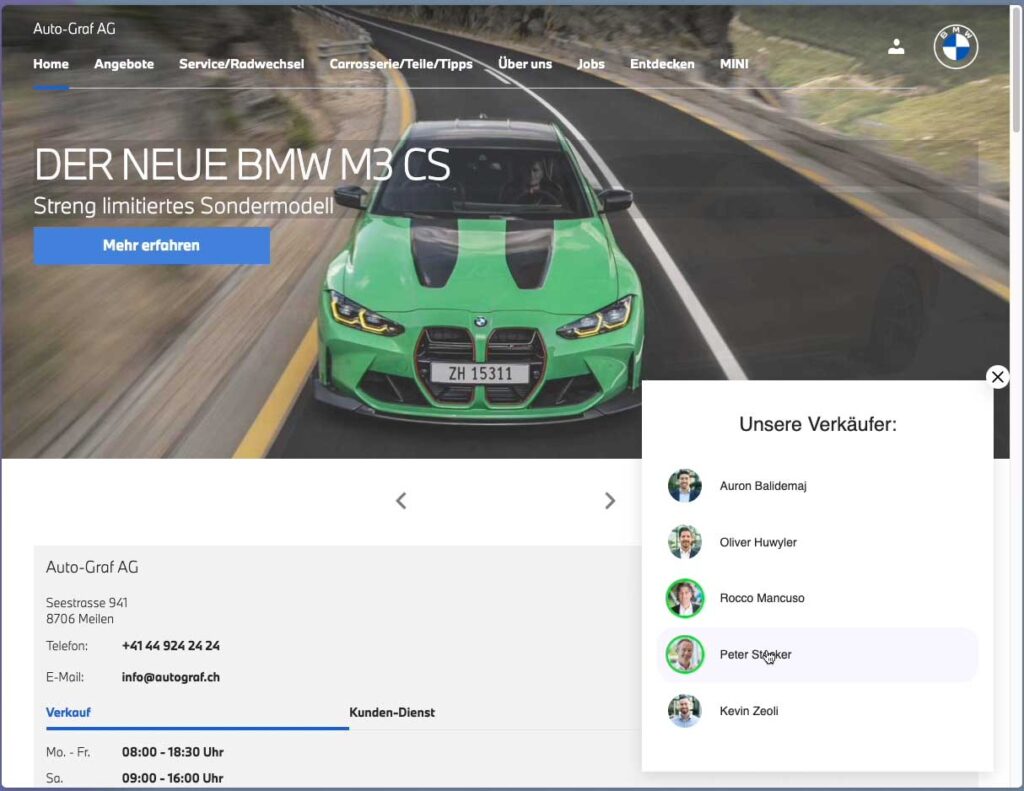Open the Jobs menu item

591,64
